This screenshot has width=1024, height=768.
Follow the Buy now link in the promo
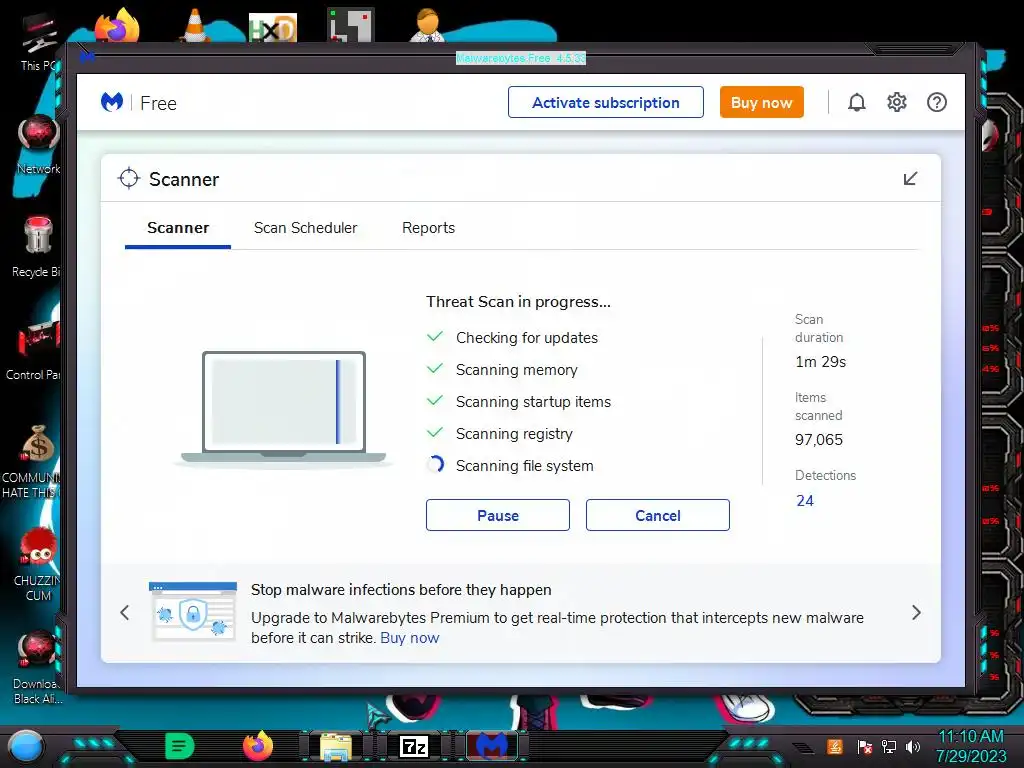(409, 638)
